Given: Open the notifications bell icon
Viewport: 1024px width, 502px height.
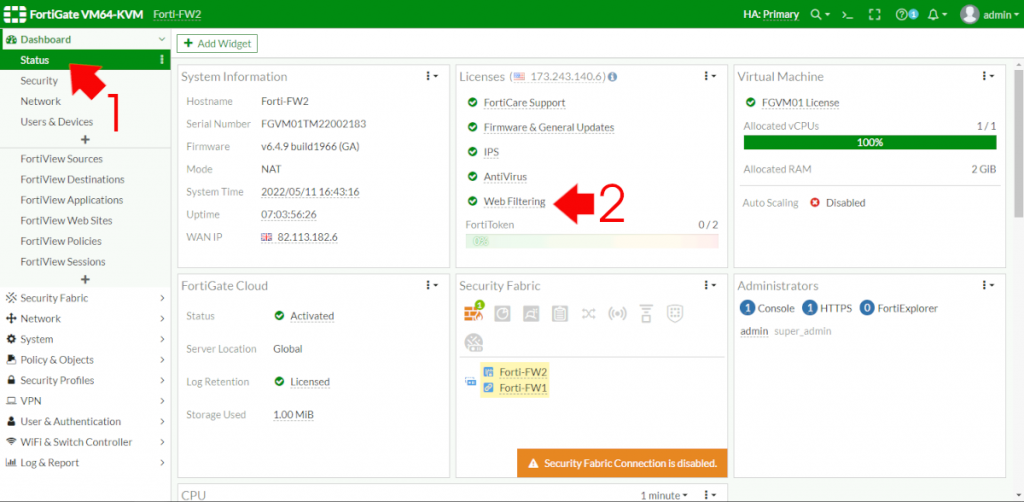Looking at the screenshot, I should point(937,14).
